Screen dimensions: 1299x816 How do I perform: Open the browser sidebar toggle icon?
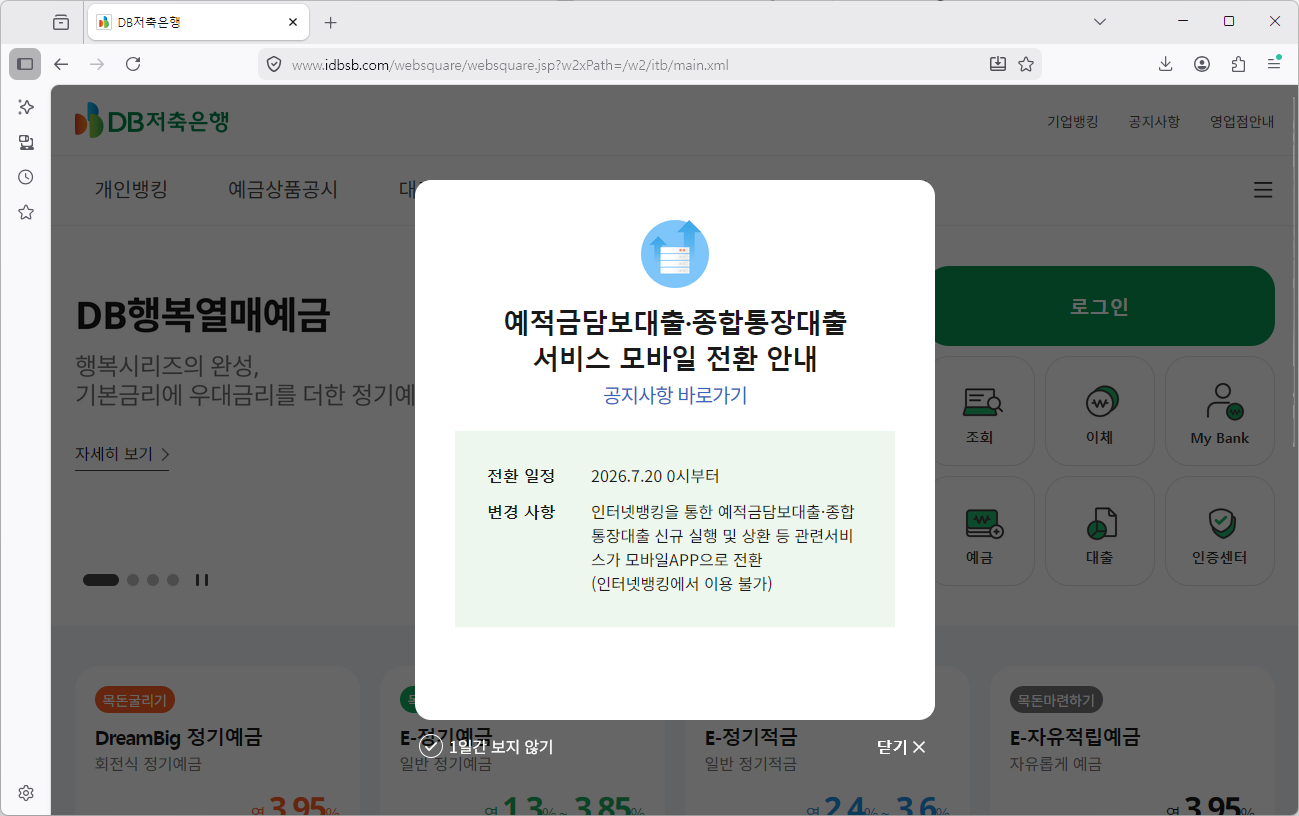(x=25, y=64)
